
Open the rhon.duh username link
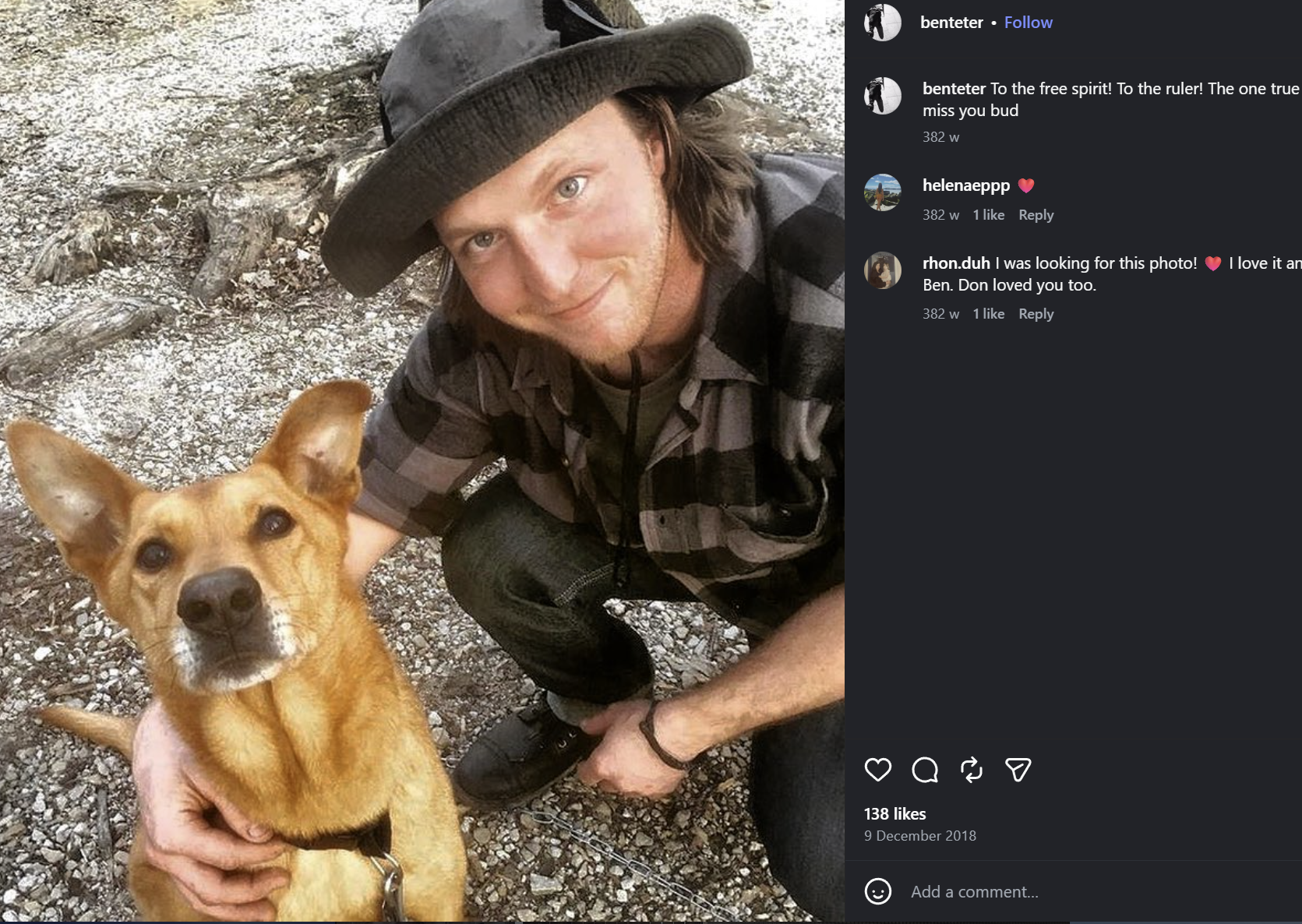coord(956,263)
